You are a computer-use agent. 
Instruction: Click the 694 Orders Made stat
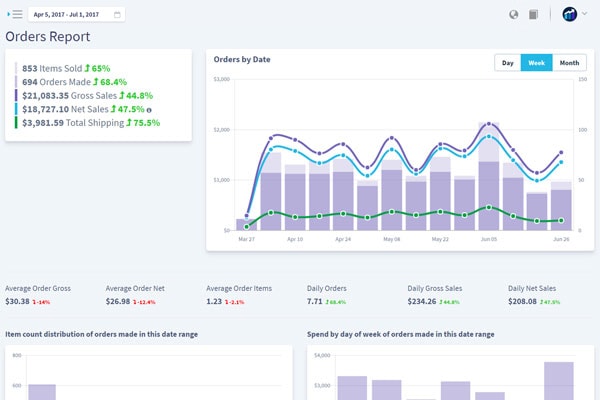click(x=74, y=82)
